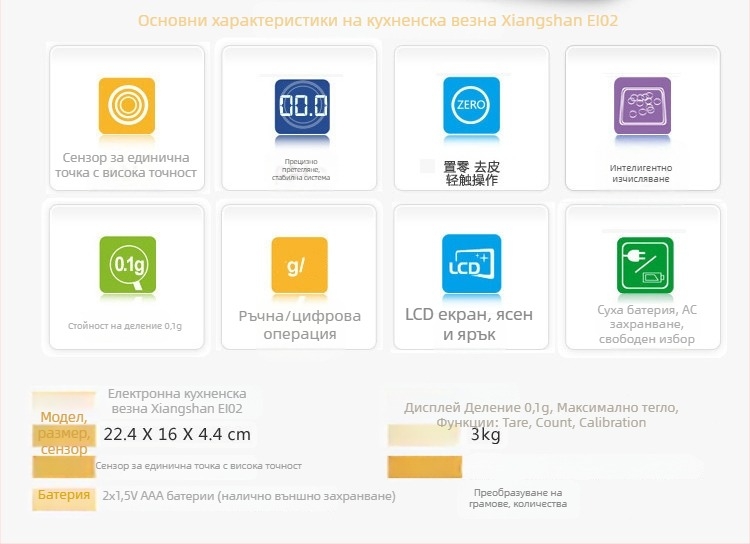Click the text 'Сензор за единична точка с висока точност' under orange icon
Screen dimensions: 750x544
coord(126,165)
